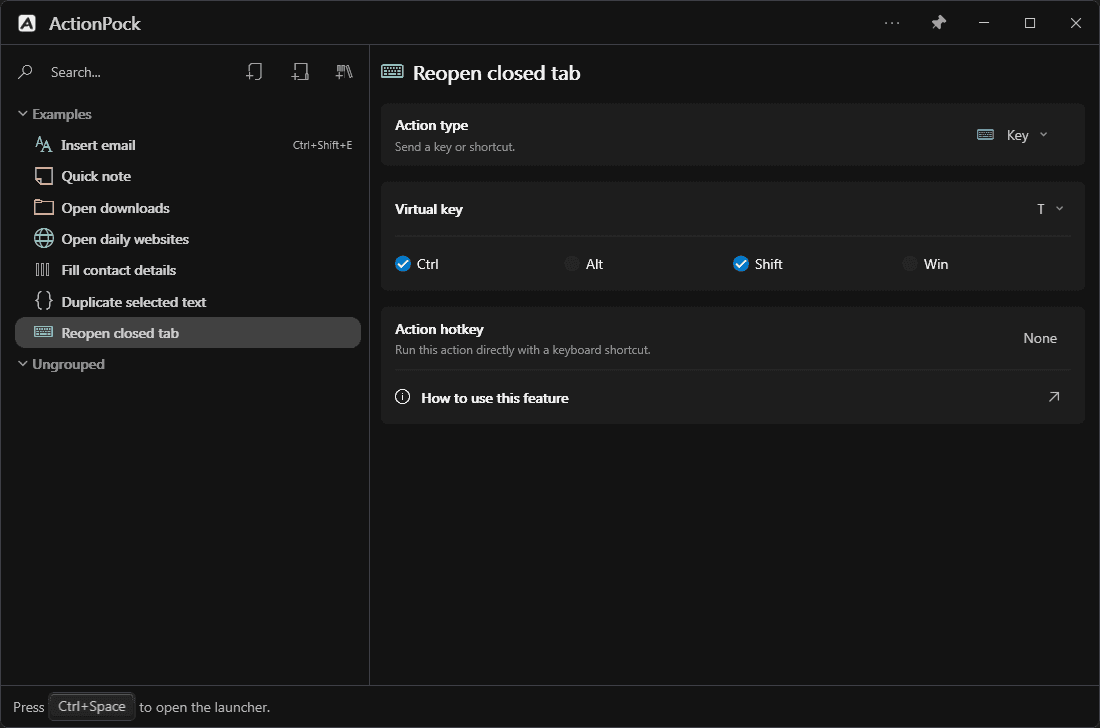This screenshot has height=728, width=1100.
Task: Click the Action type label
Action: 431,125
